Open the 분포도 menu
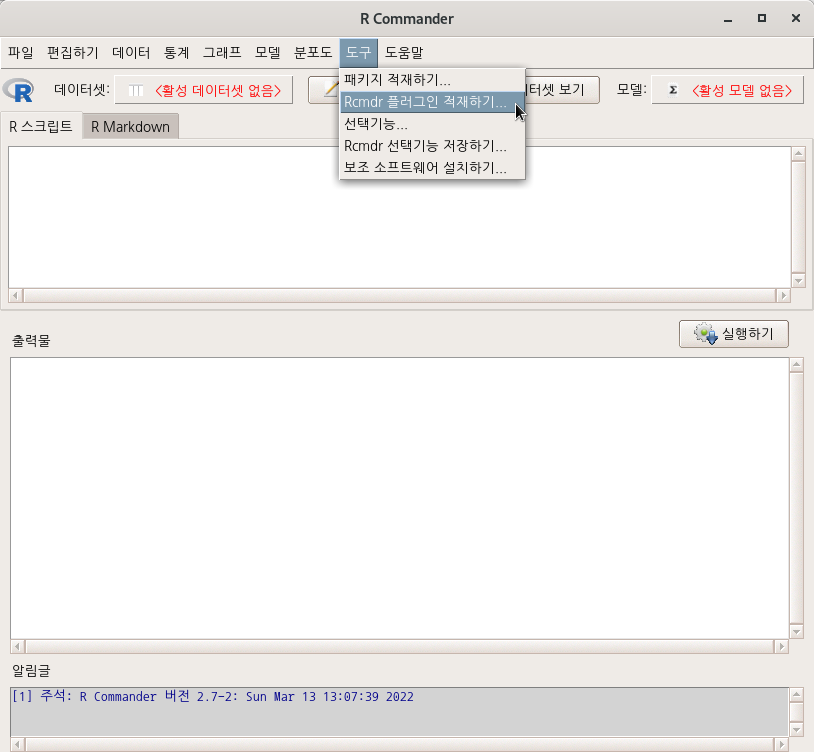Viewport: 814px width, 752px height. coord(313,52)
